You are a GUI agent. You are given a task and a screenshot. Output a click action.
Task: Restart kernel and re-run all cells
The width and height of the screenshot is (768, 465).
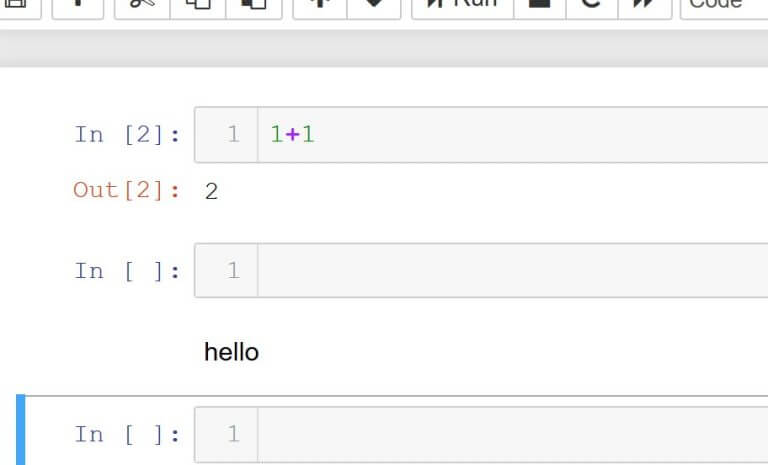point(644,5)
